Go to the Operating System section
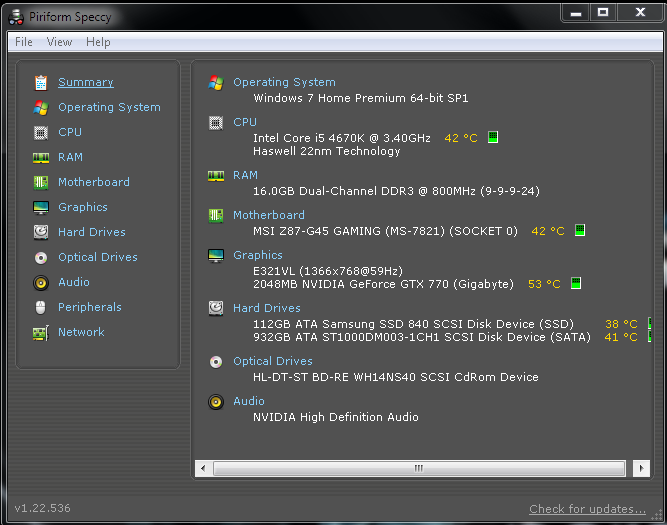Viewport: 667px width, 525px height. point(109,107)
